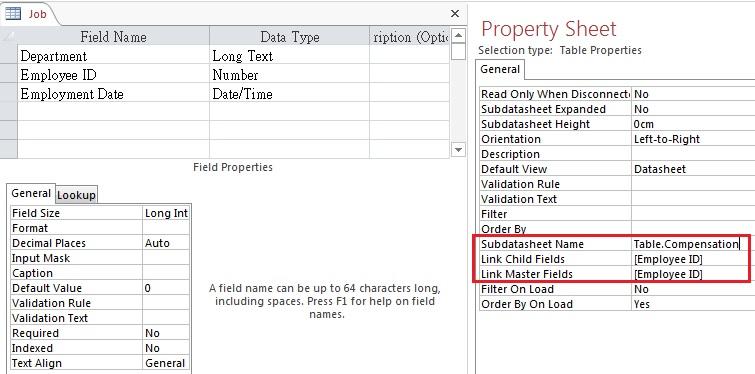The width and height of the screenshot is (755, 374).
Task: Click the field grid scroll up arrow
Action: 458,35
